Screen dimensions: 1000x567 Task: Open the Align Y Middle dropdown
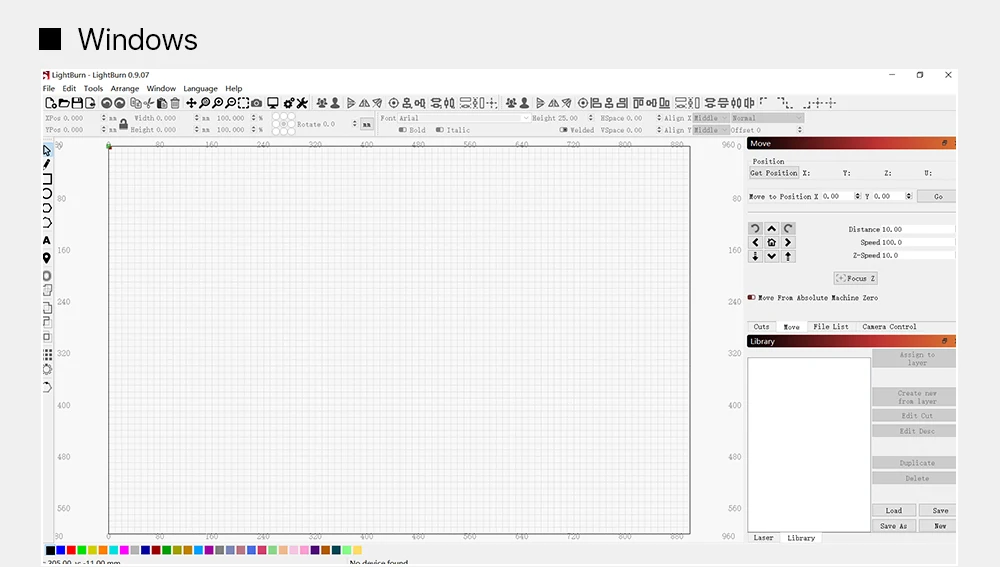coord(710,130)
